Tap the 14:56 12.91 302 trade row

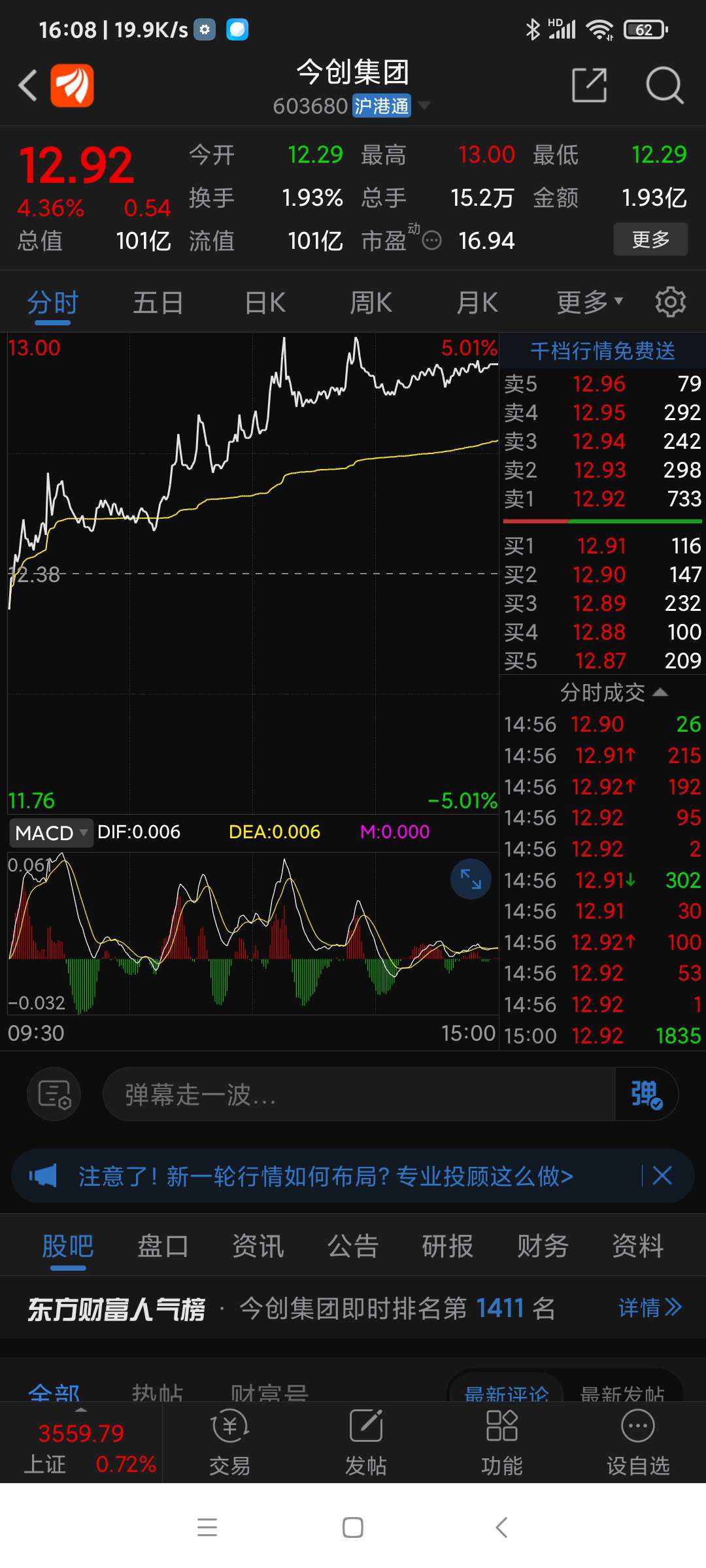coord(602,880)
